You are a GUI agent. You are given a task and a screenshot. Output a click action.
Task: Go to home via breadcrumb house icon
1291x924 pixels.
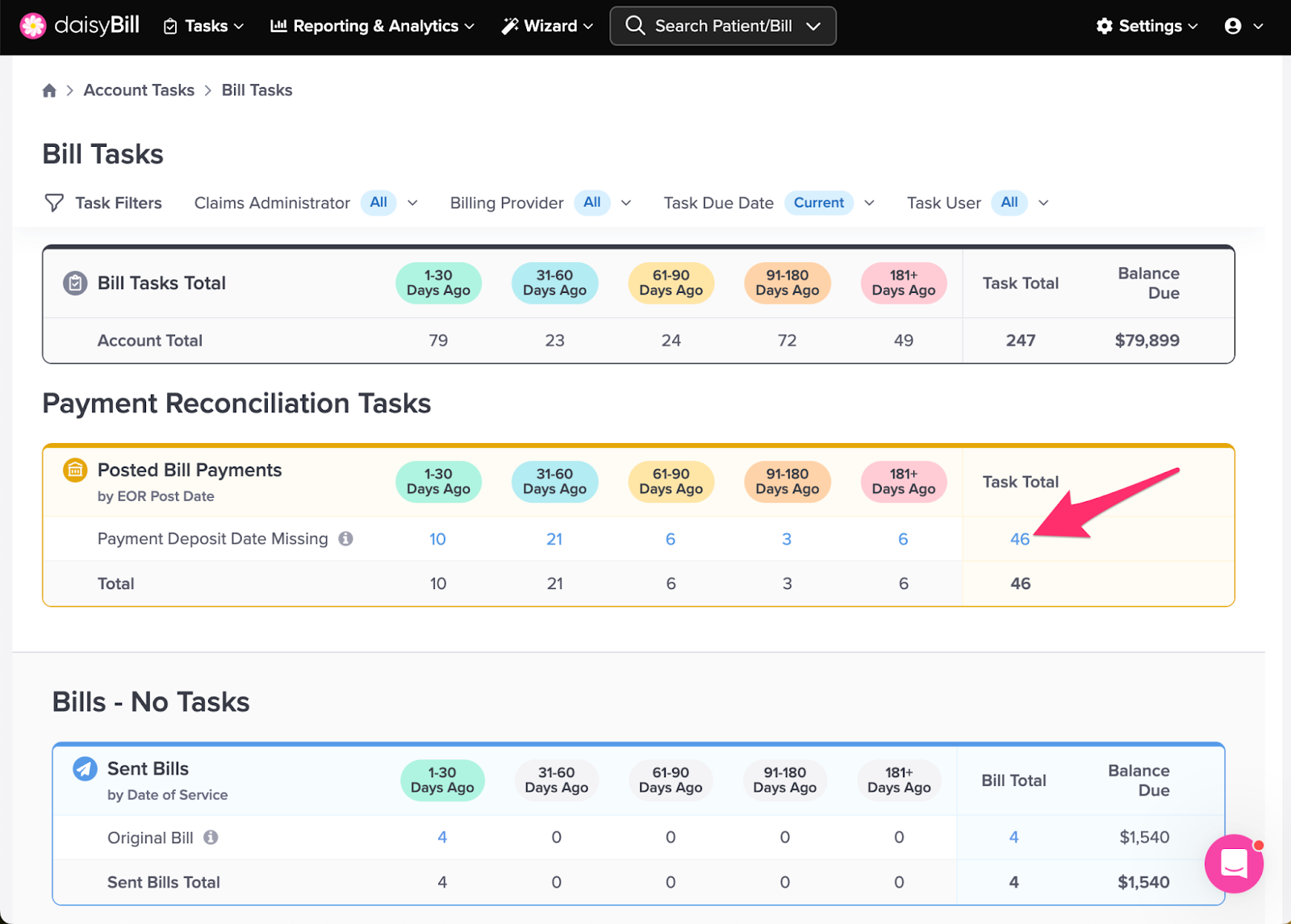(49, 90)
